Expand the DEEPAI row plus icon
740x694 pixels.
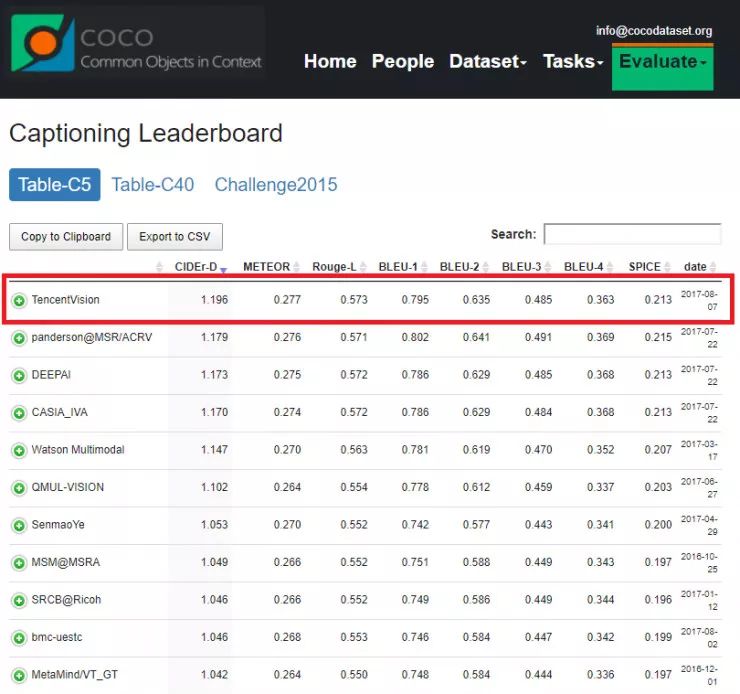(19, 376)
